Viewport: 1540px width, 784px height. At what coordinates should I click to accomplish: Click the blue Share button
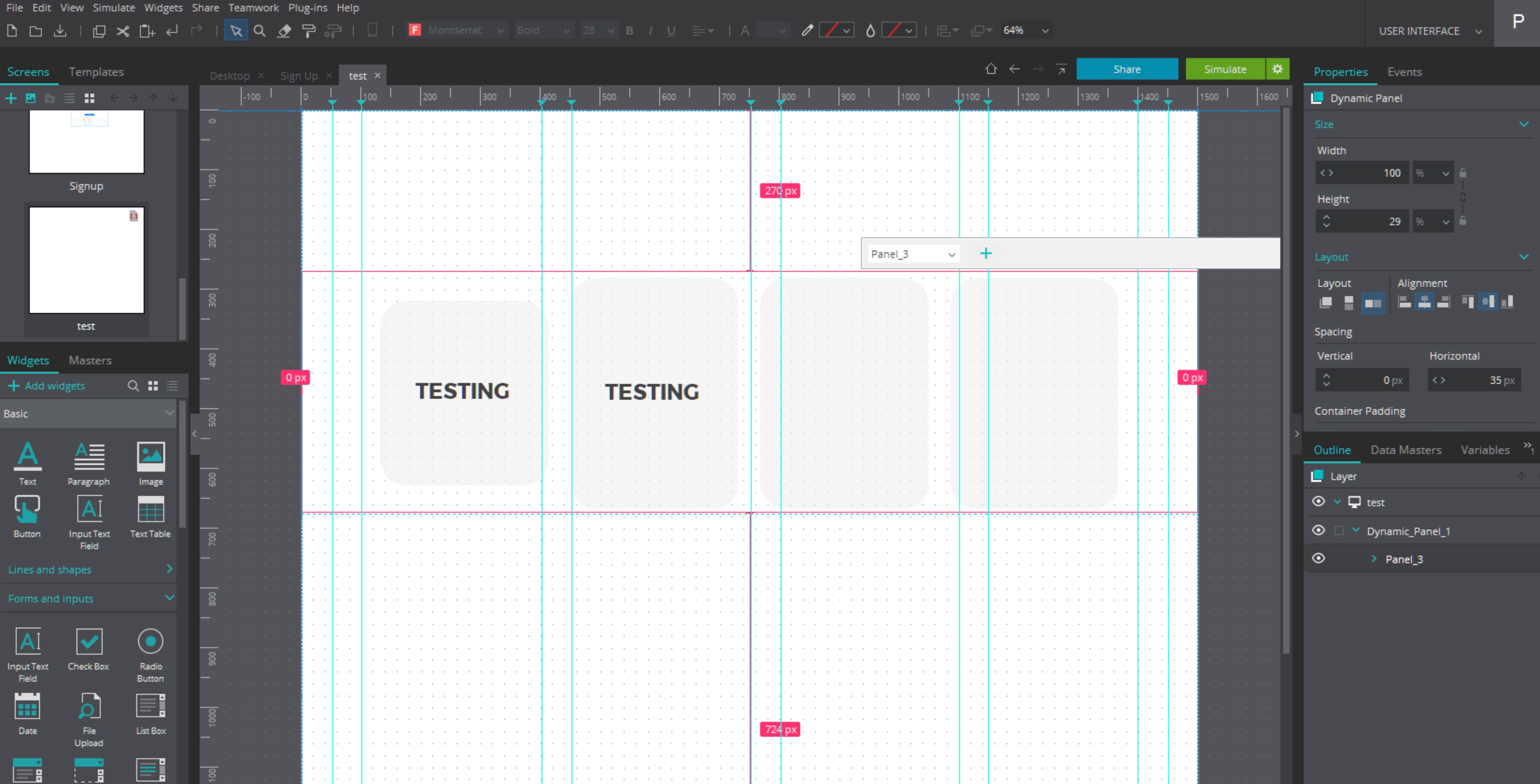[x=1127, y=69]
